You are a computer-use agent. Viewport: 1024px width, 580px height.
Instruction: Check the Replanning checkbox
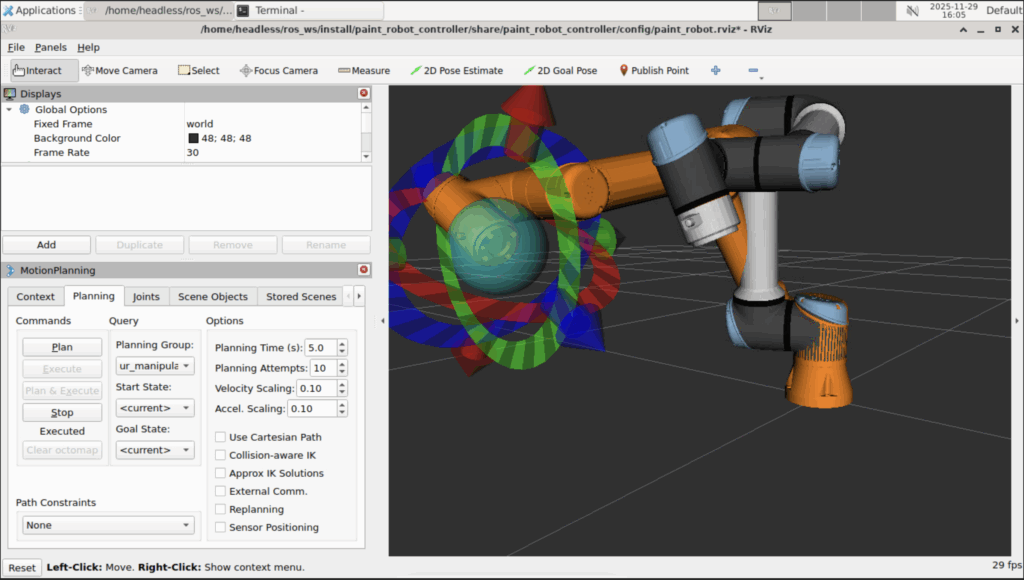(220, 509)
